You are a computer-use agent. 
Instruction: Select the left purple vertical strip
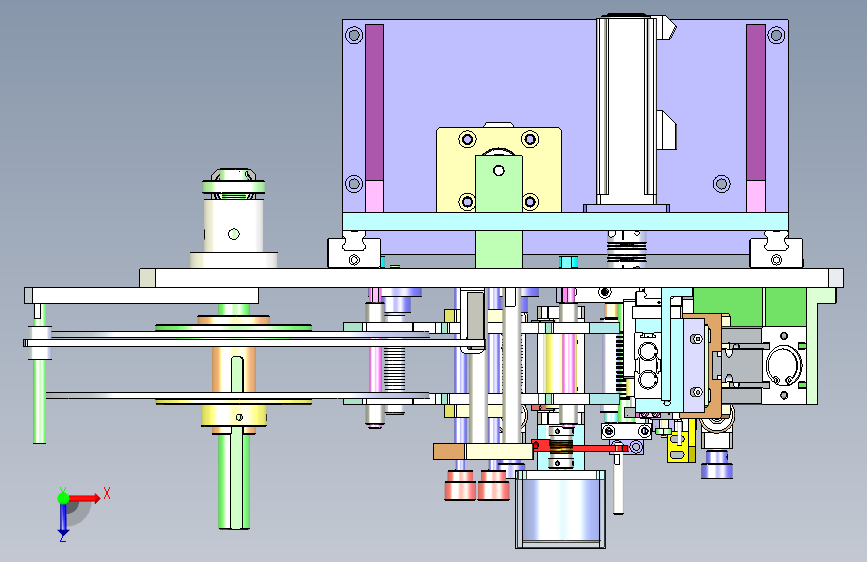click(x=374, y=102)
